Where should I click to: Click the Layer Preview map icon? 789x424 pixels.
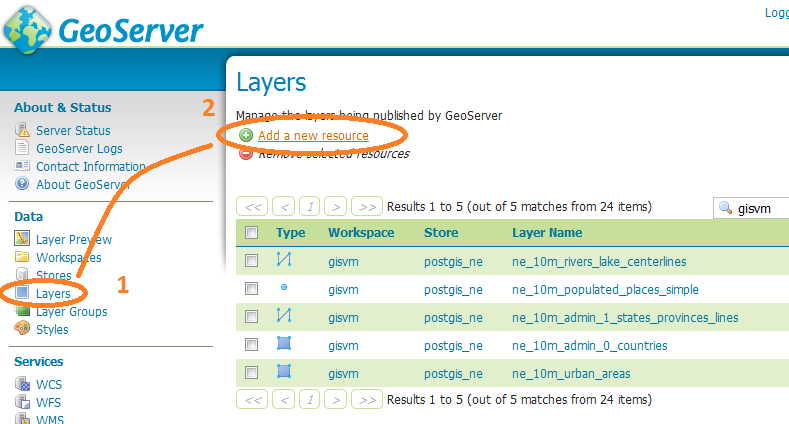[22, 238]
